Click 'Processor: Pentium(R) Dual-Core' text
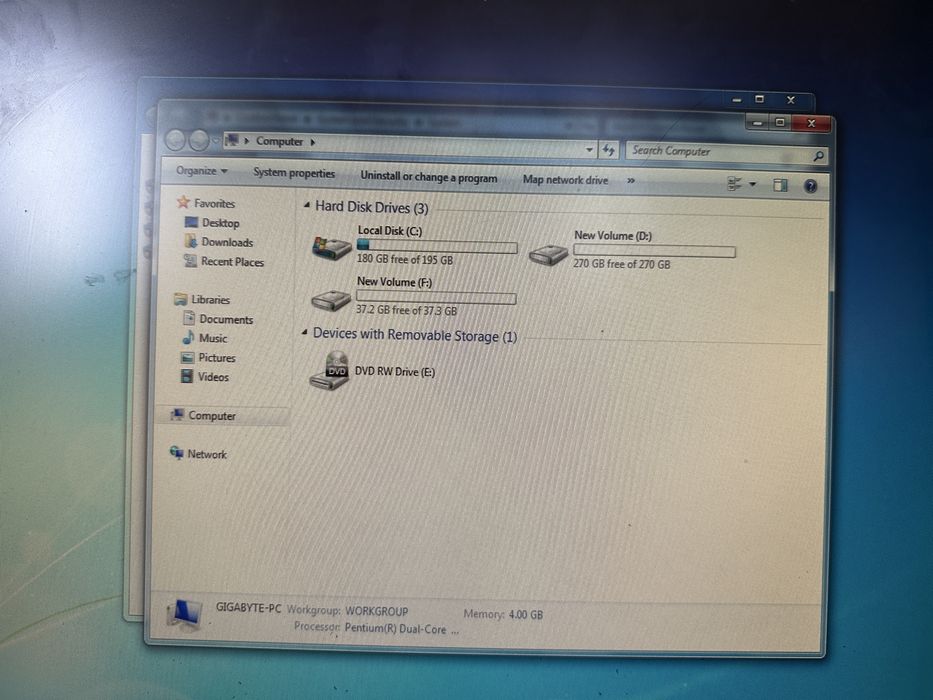The width and height of the screenshot is (933, 700). [x=376, y=628]
